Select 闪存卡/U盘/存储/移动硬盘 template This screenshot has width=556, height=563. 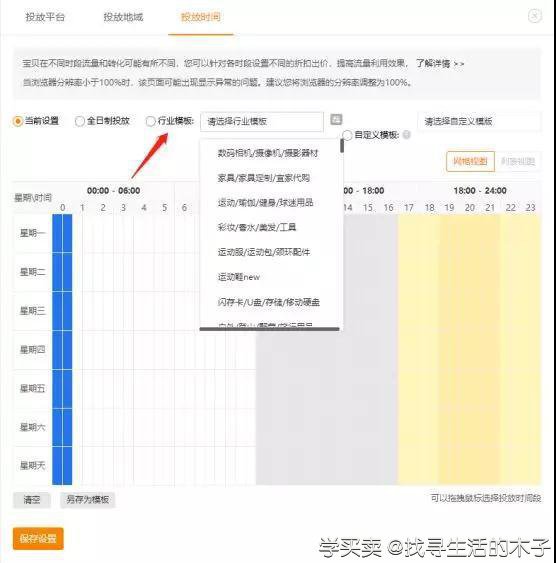click(268, 302)
